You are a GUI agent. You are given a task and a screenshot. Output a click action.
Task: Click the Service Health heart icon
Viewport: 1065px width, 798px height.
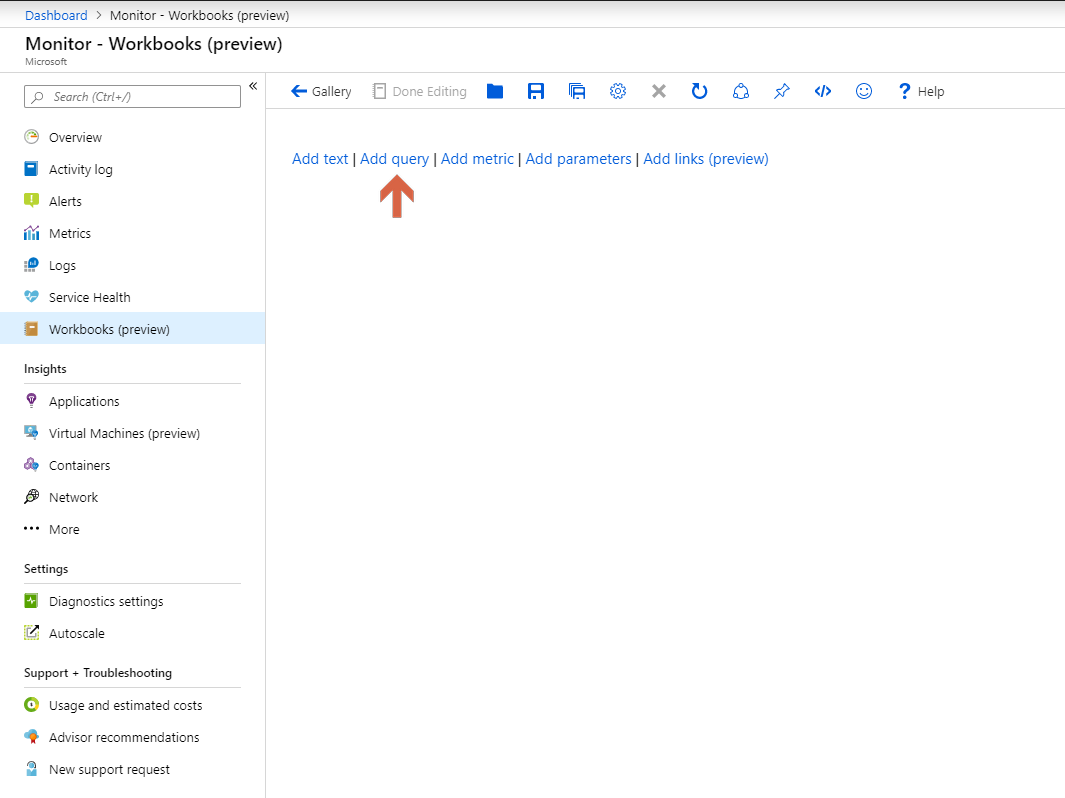click(x=31, y=297)
